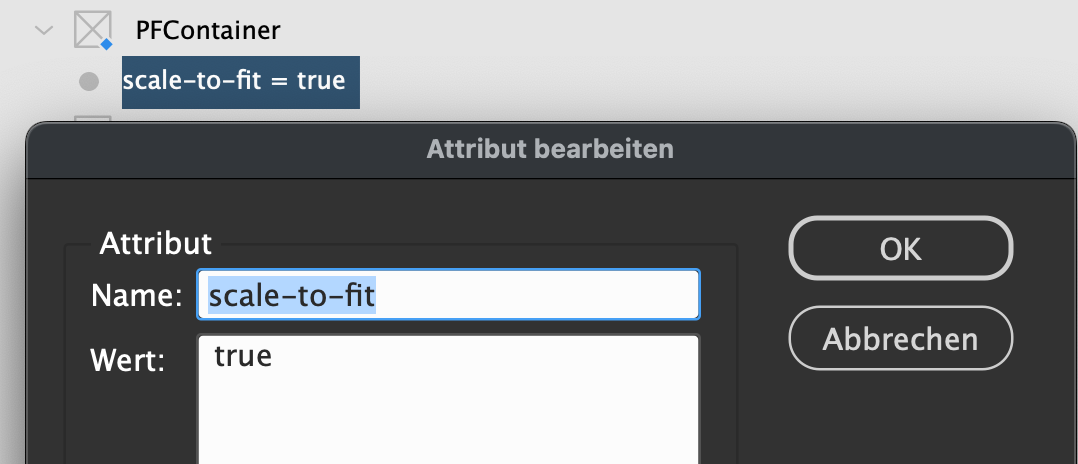Viewport: 1078px width, 464px height.
Task: Select the PFContainer element name
Action: click(207, 31)
